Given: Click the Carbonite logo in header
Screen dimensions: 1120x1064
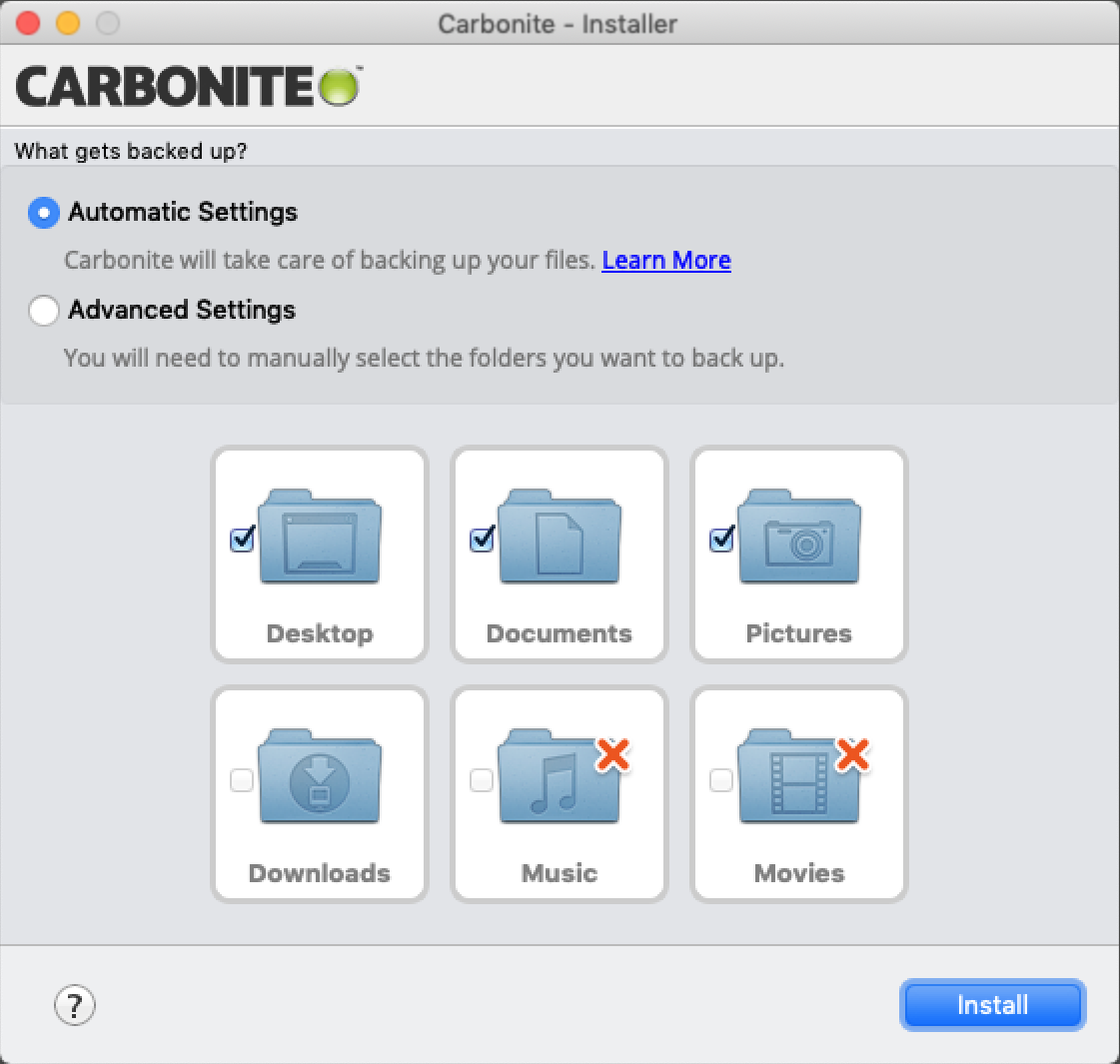Looking at the screenshot, I should click(188, 87).
